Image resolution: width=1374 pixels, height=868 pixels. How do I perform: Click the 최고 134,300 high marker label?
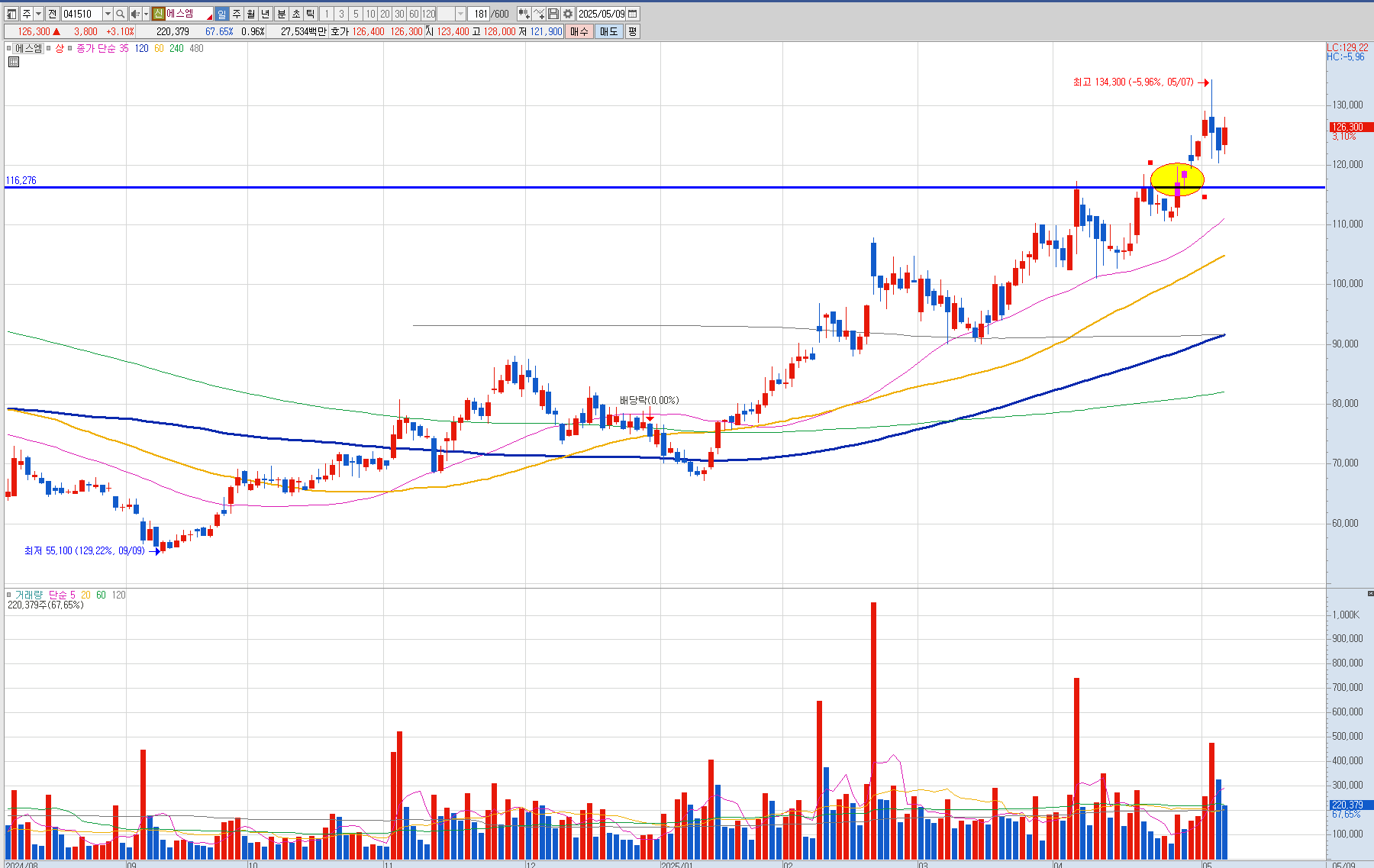1134,82
